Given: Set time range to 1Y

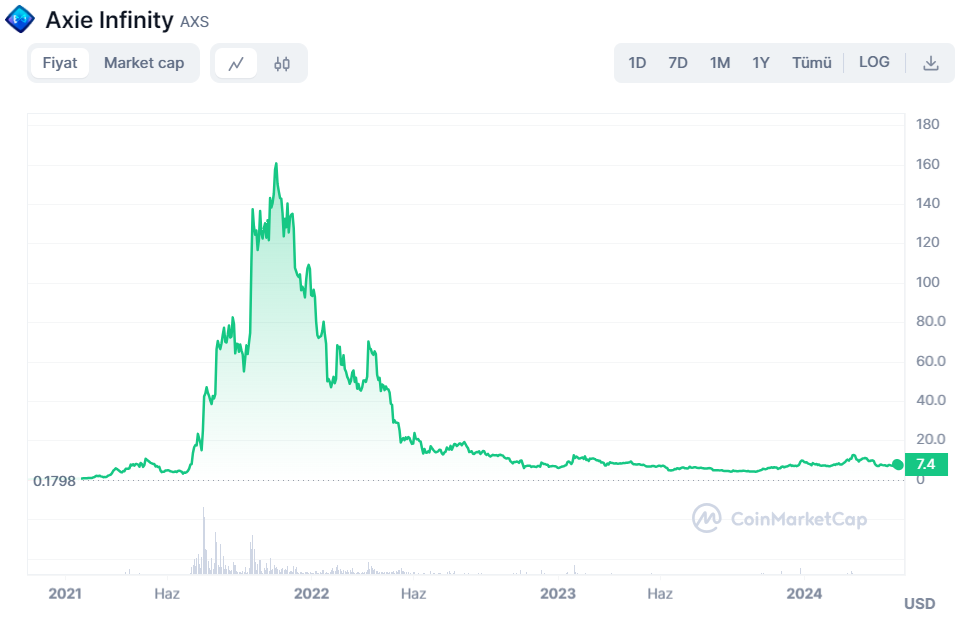Looking at the screenshot, I should click(761, 63).
